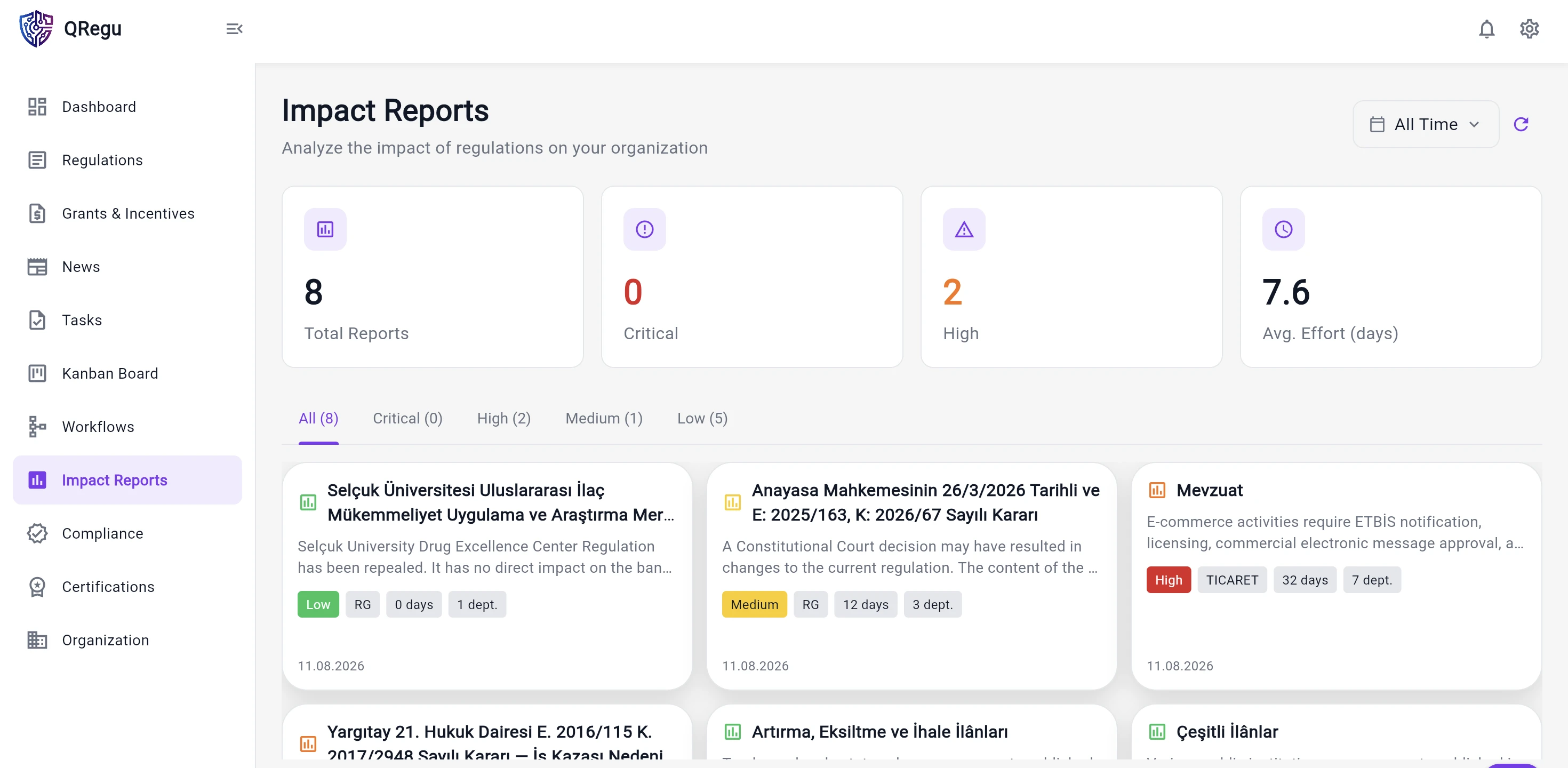Open Grants & Incentives
The width and height of the screenshot is (1568, 768).
click(127, 214)
